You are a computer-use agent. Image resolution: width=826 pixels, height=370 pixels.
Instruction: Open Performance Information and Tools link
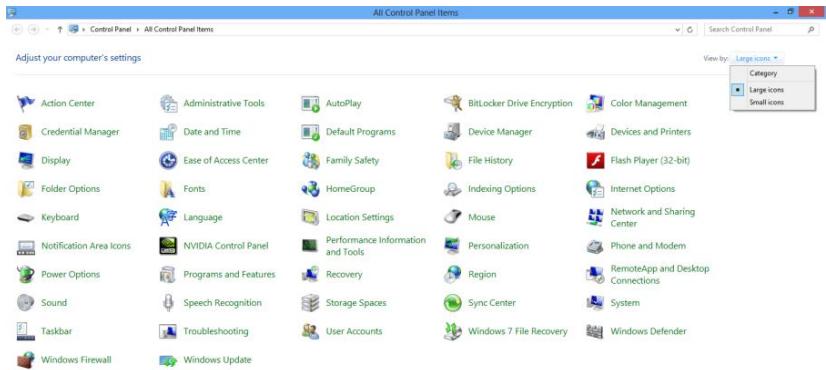coord(376,246)
